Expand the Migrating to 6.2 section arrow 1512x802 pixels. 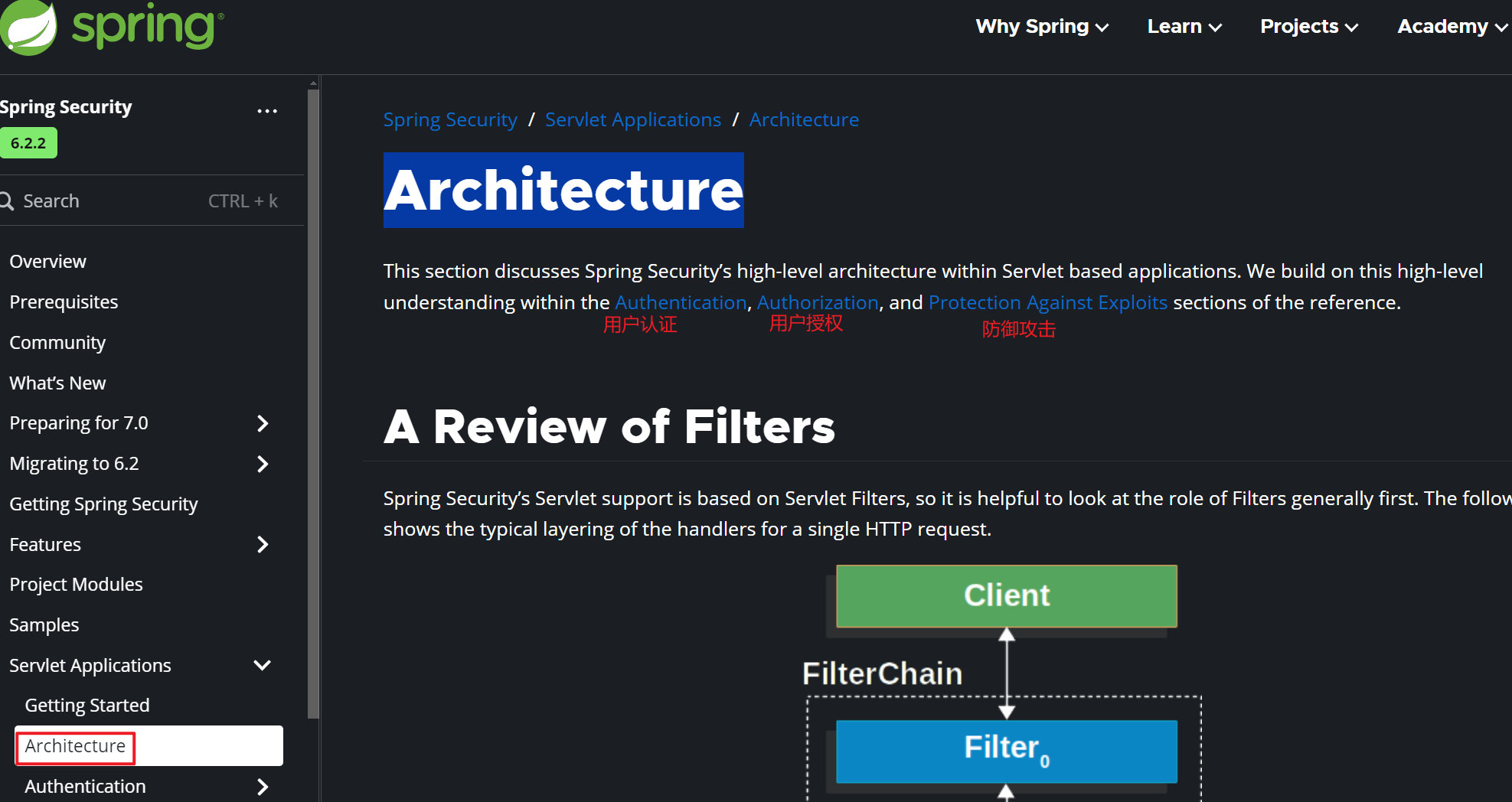click(x=263, y=464)
